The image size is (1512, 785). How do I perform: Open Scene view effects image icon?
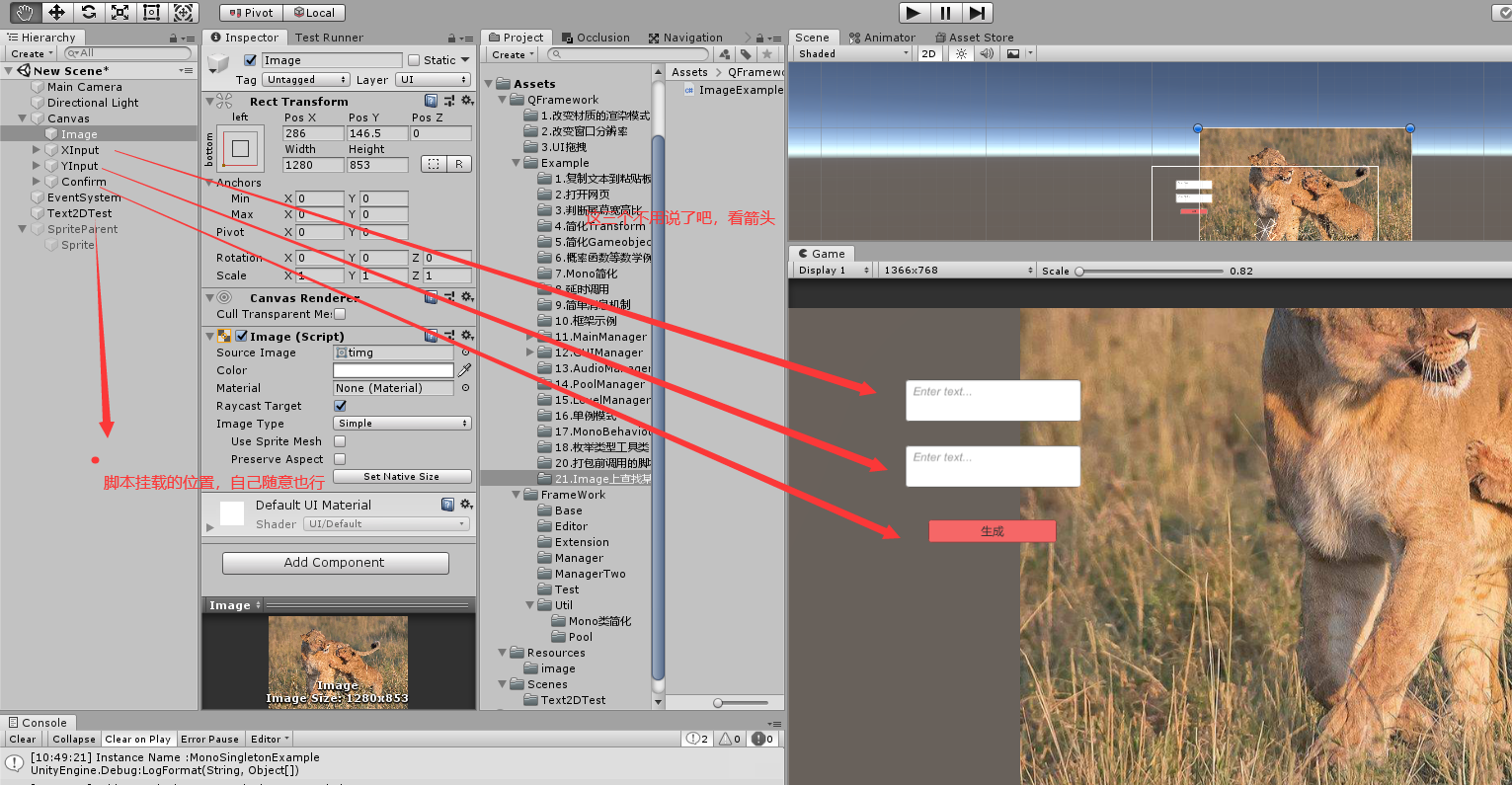(1013, 53)
